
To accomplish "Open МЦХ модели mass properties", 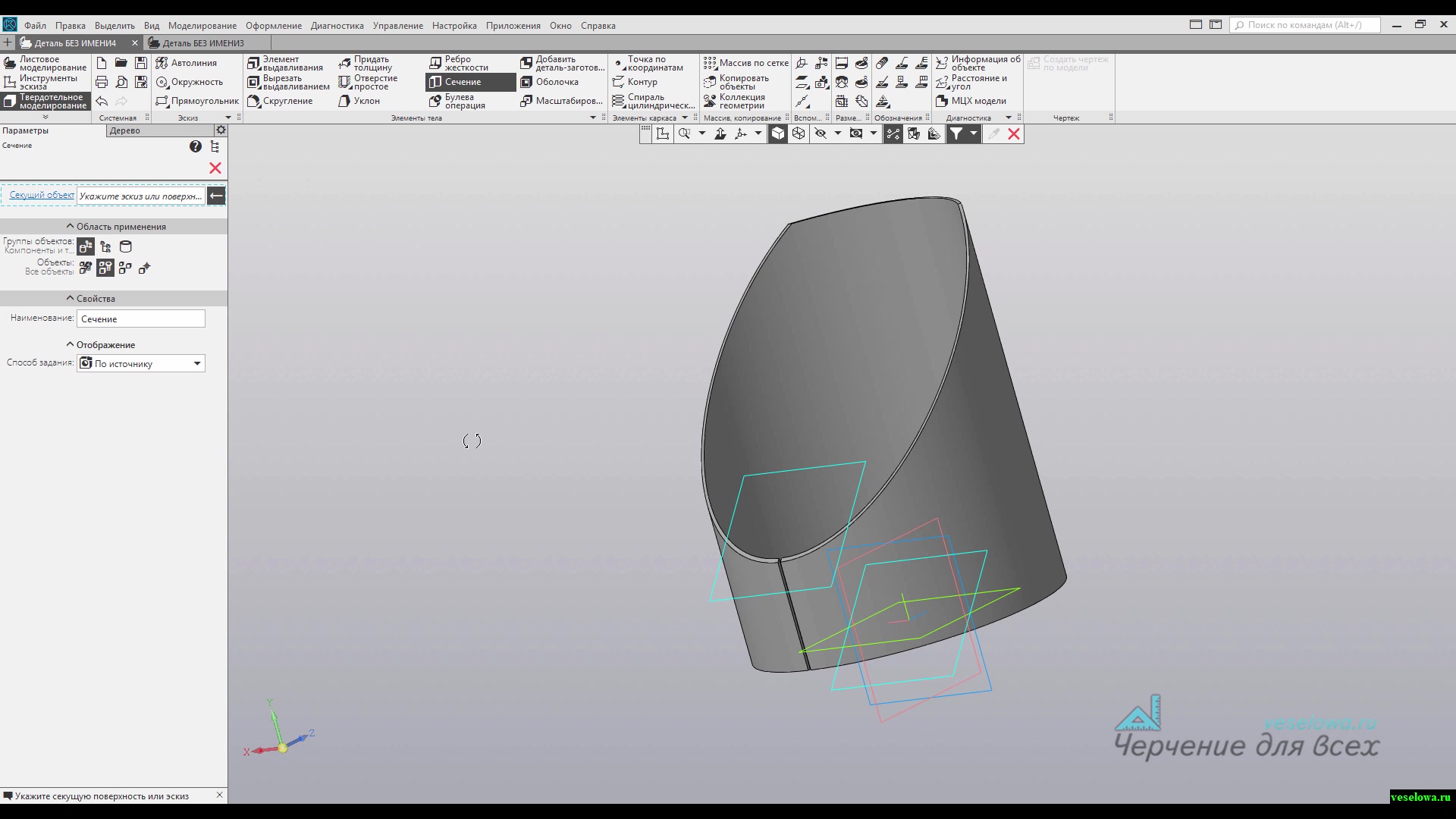I will click(971, 101).
